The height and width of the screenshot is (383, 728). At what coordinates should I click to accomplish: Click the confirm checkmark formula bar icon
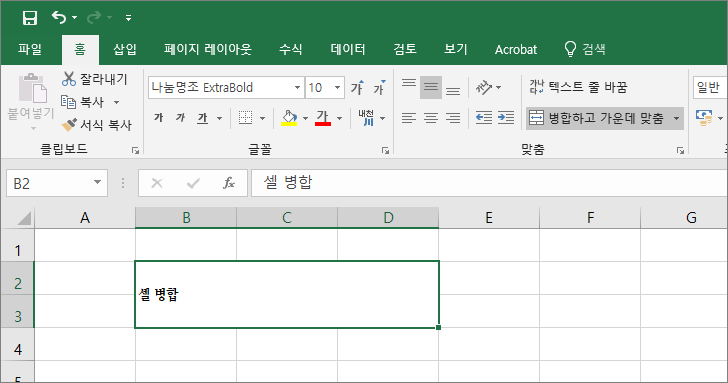[193, 183]
